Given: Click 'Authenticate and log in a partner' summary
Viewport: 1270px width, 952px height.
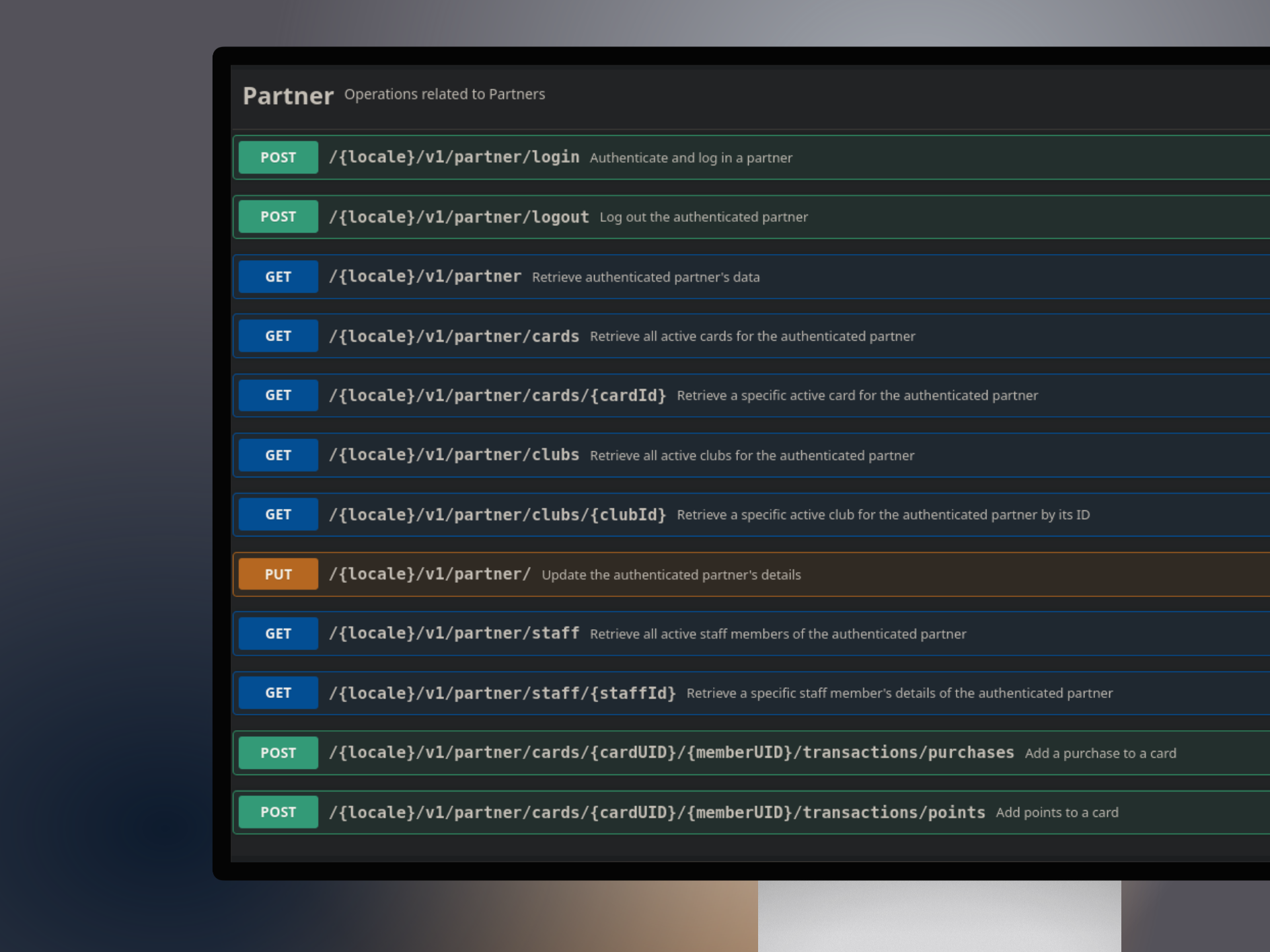Looking at the screenshot, I should [691, 158].
